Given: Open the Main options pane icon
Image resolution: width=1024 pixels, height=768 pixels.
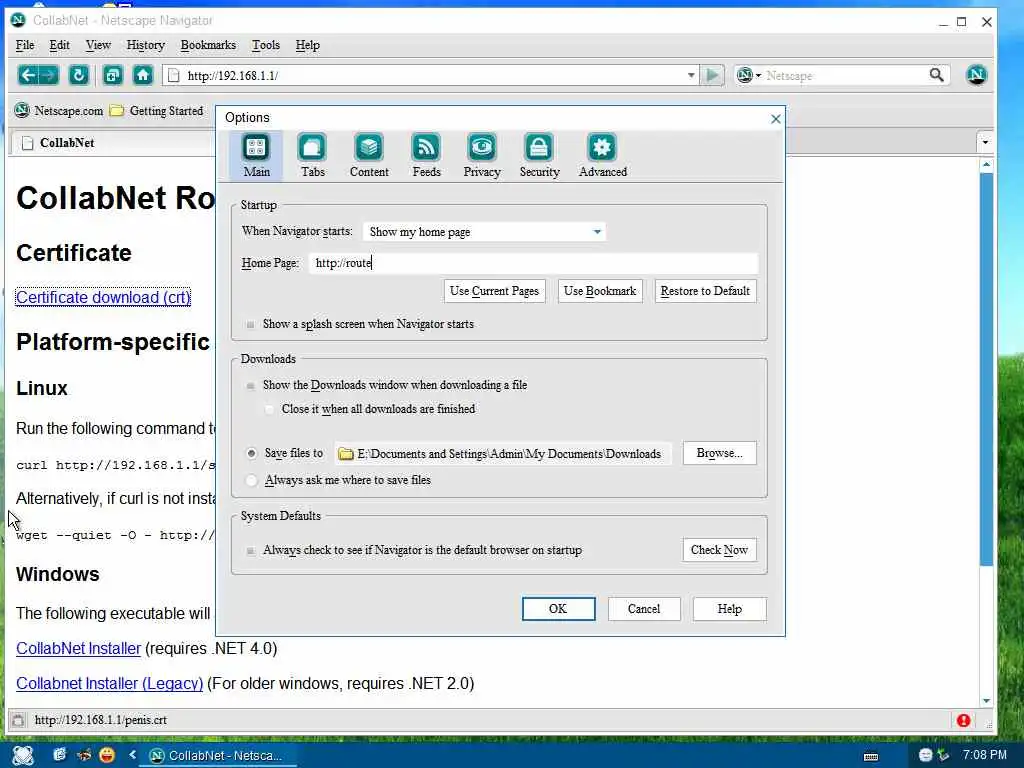Looking at the screenshot, I should click(x=256, y=155).
